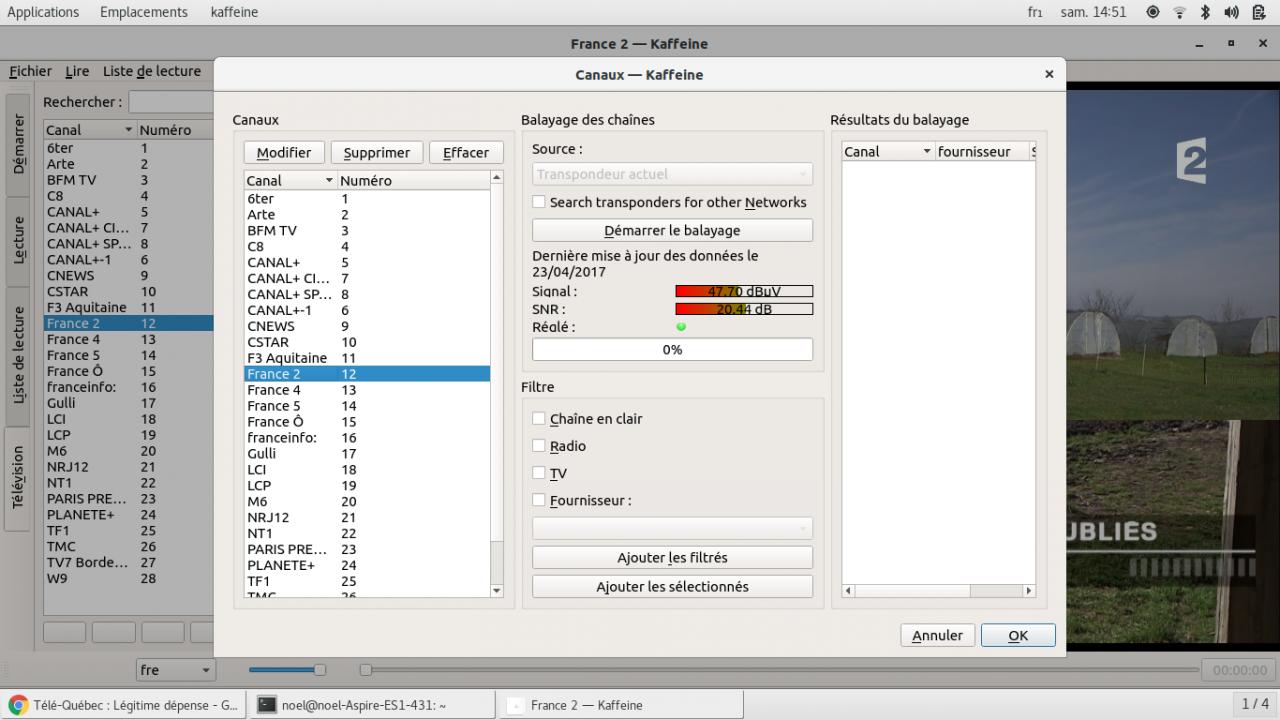Select Gulli in the Canaux dialog list
Image resolution: width=1280 pixels, height=720 pixels.
pyautogui.click(x=367, y=454)
